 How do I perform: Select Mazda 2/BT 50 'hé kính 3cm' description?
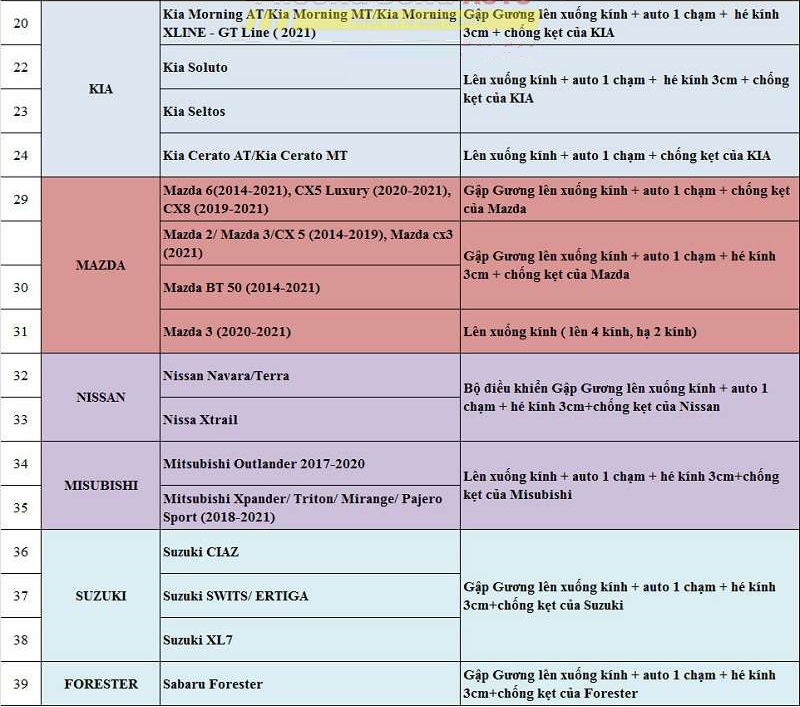click(x=630, y=265)
